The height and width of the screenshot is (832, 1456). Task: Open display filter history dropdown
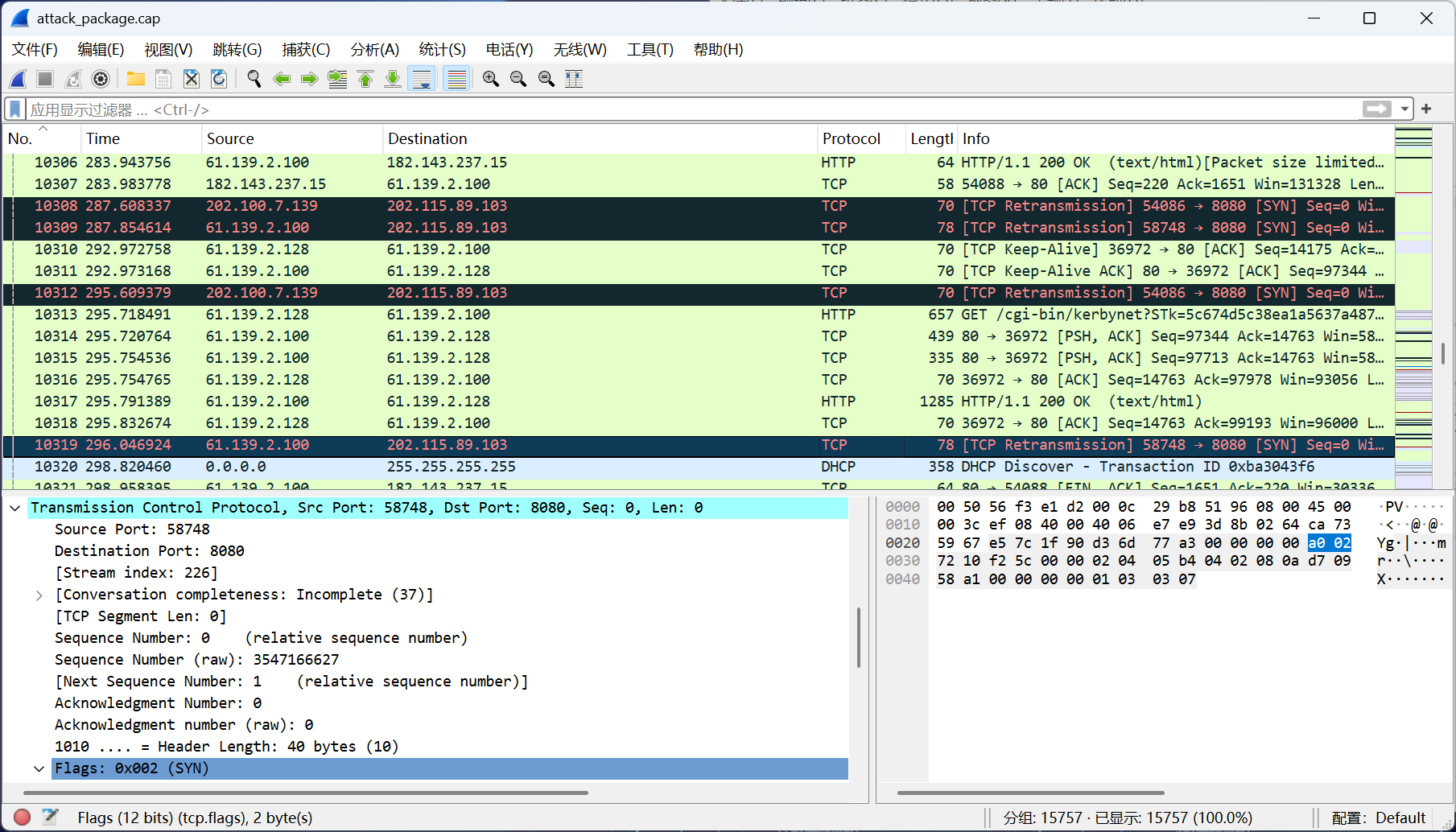pos(1404,109)
